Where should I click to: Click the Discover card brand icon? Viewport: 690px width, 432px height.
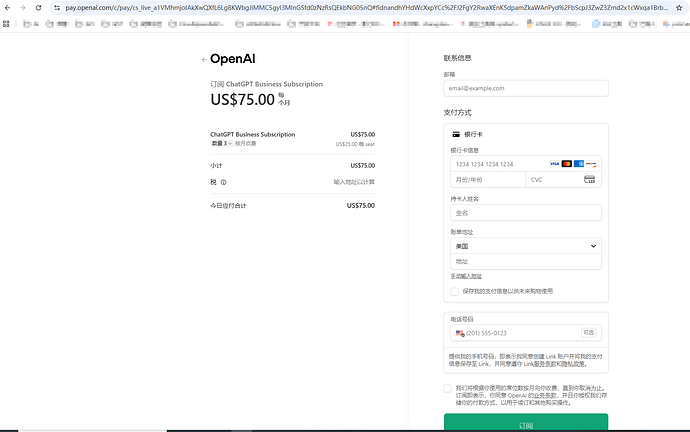(591, 164)
